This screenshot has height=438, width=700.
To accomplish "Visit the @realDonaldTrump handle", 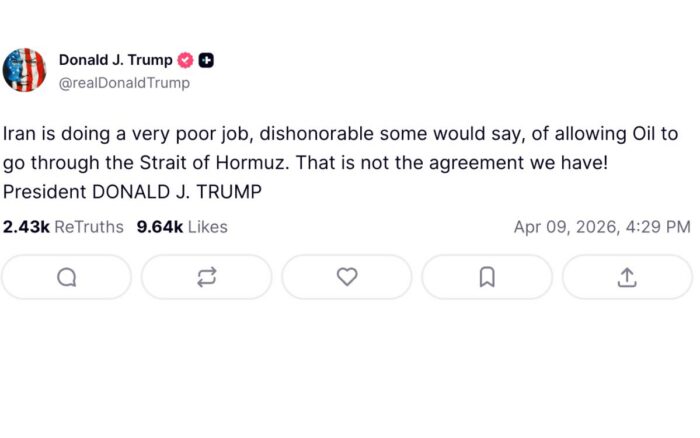I will tap(124, 83).
